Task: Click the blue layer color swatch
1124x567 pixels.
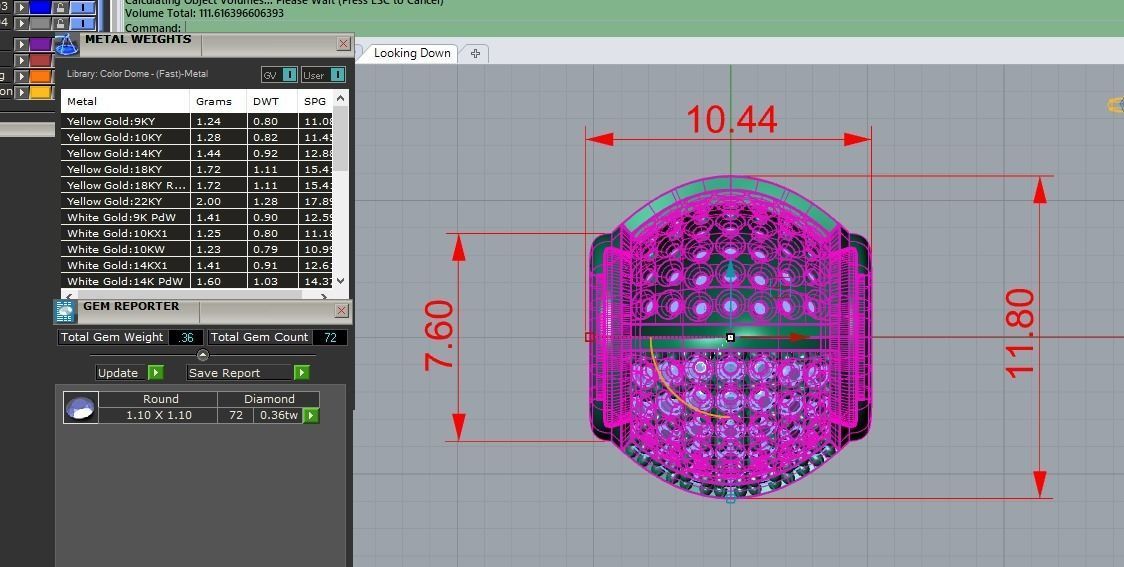Action: point(40,7)
